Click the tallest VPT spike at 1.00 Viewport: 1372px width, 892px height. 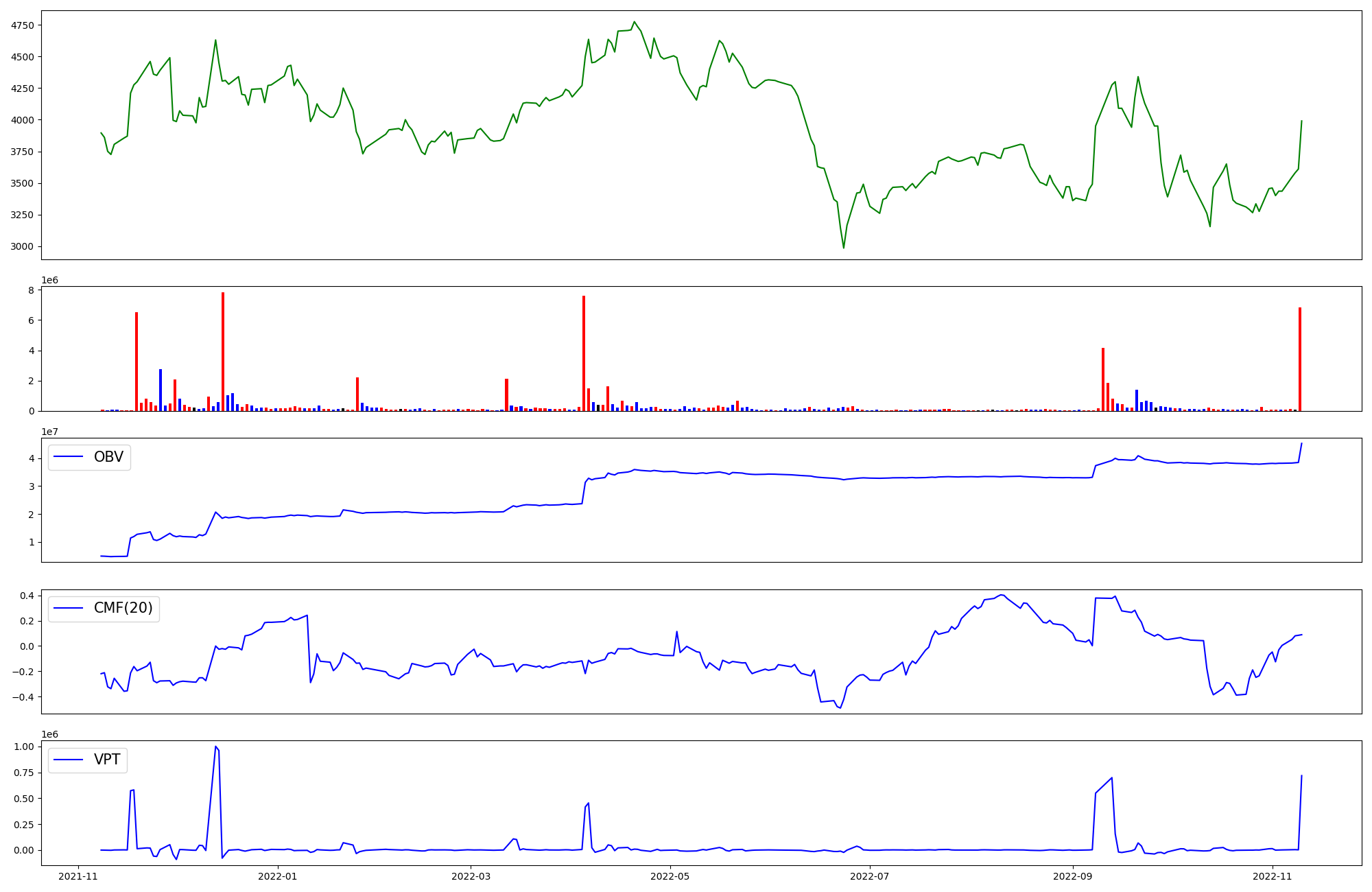coord(215,747)
